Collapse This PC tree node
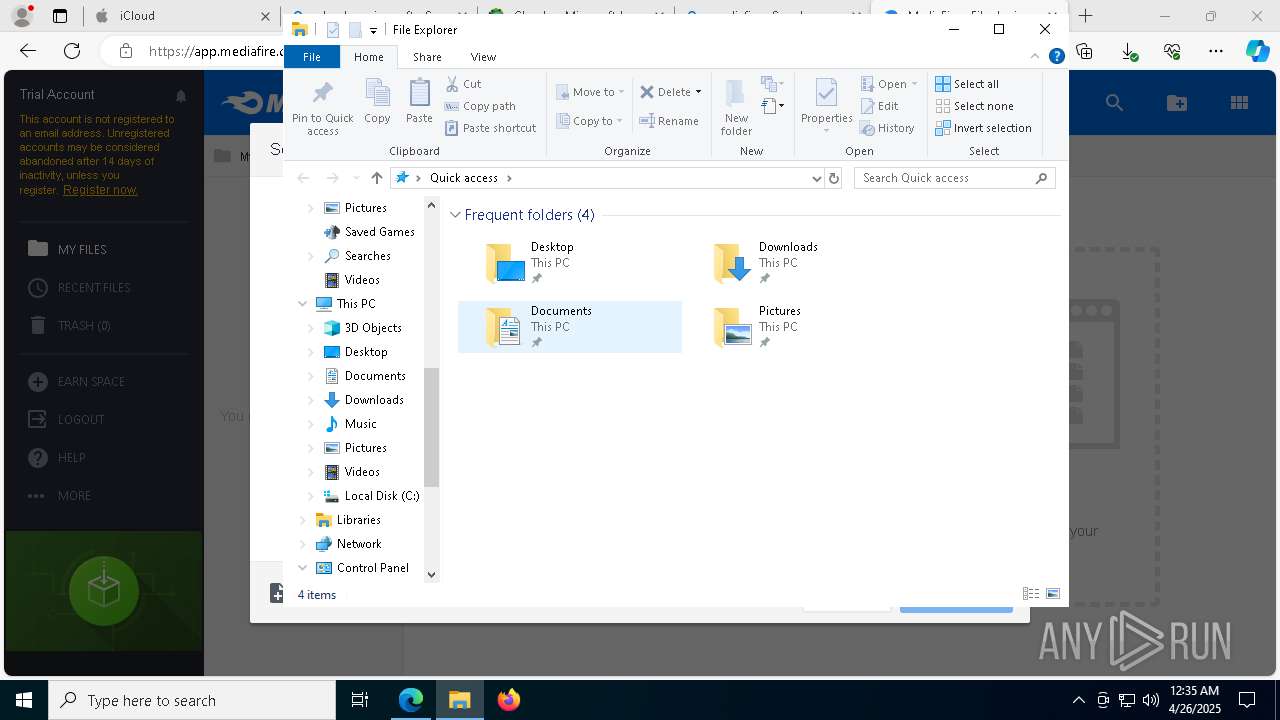The image size is (1280, 720). click(303, 304)
